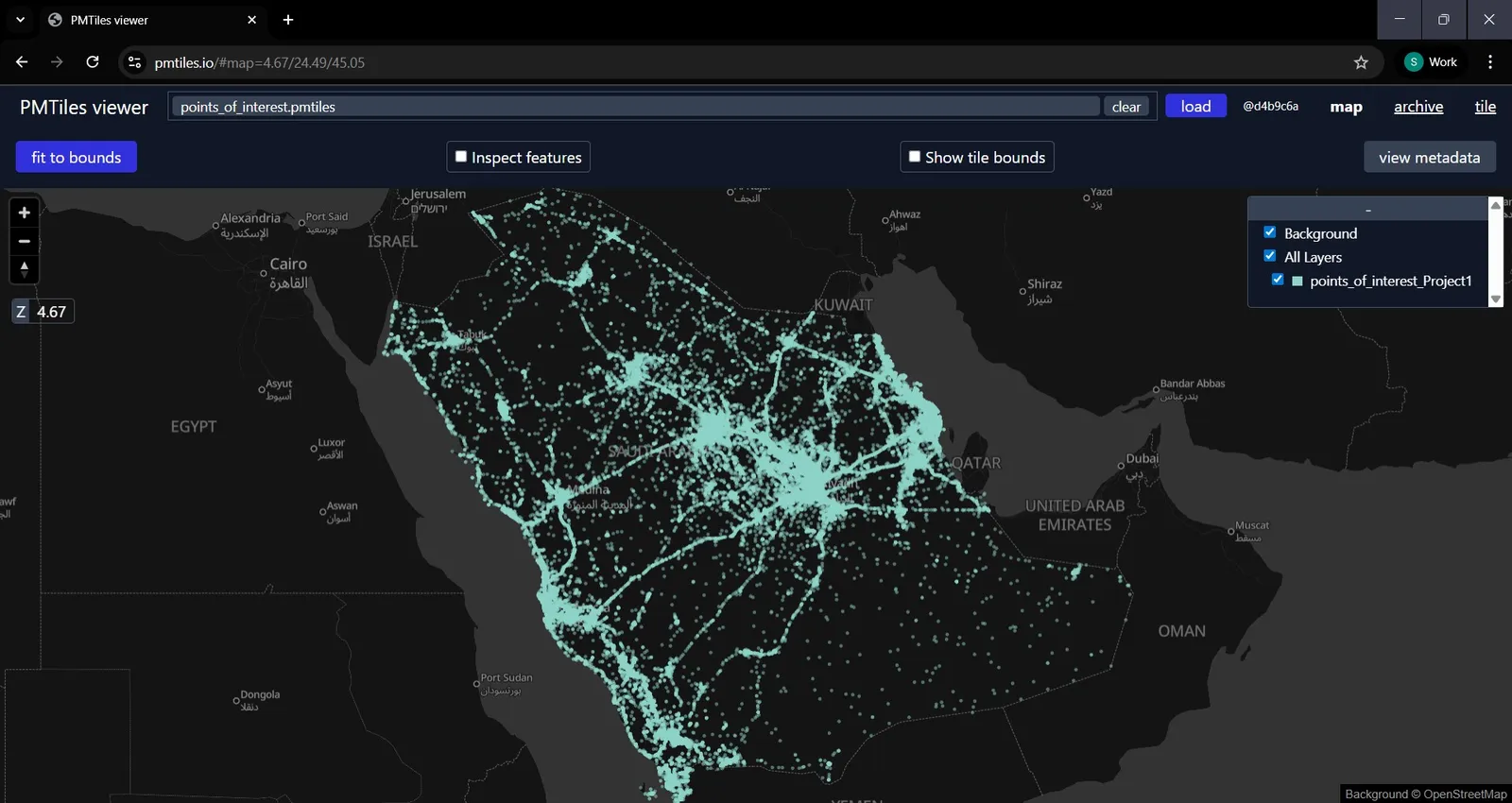This screenshot has width=1512, height=803.
Task: Collapse the layers panel with the dash header
Action: pyautogui.click(x=1367, y=209)
